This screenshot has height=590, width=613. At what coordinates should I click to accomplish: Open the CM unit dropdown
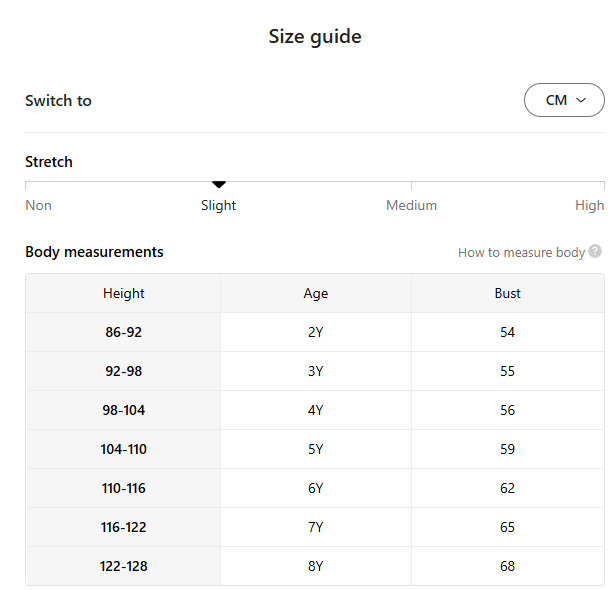point(564,100)
